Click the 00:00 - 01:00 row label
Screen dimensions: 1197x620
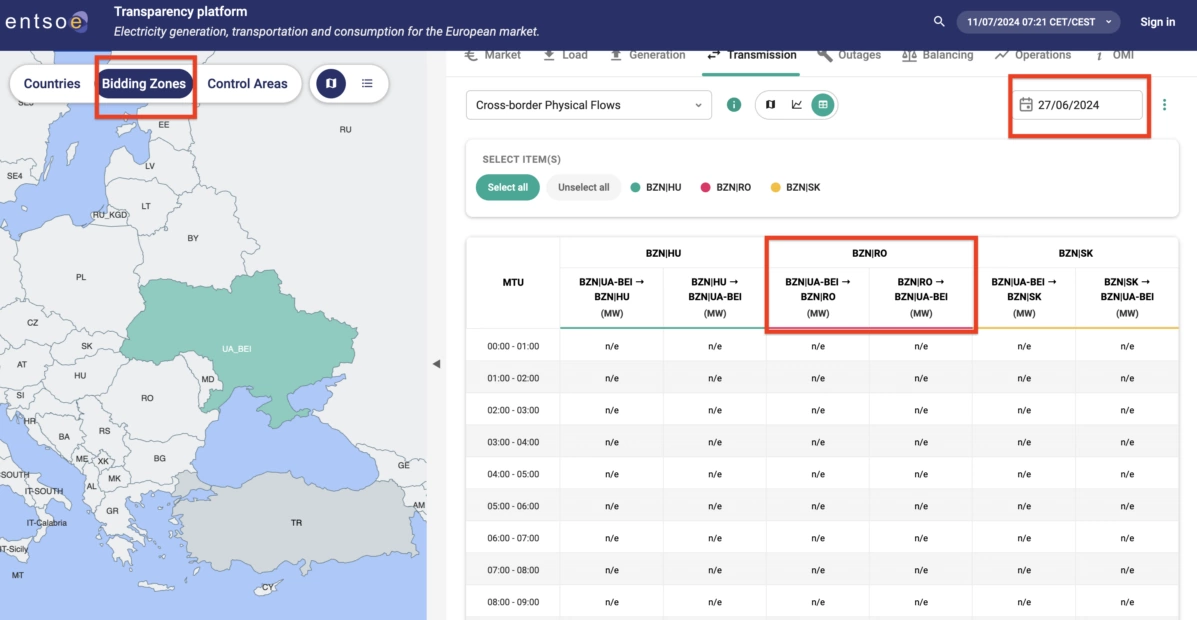click(513, 346)
